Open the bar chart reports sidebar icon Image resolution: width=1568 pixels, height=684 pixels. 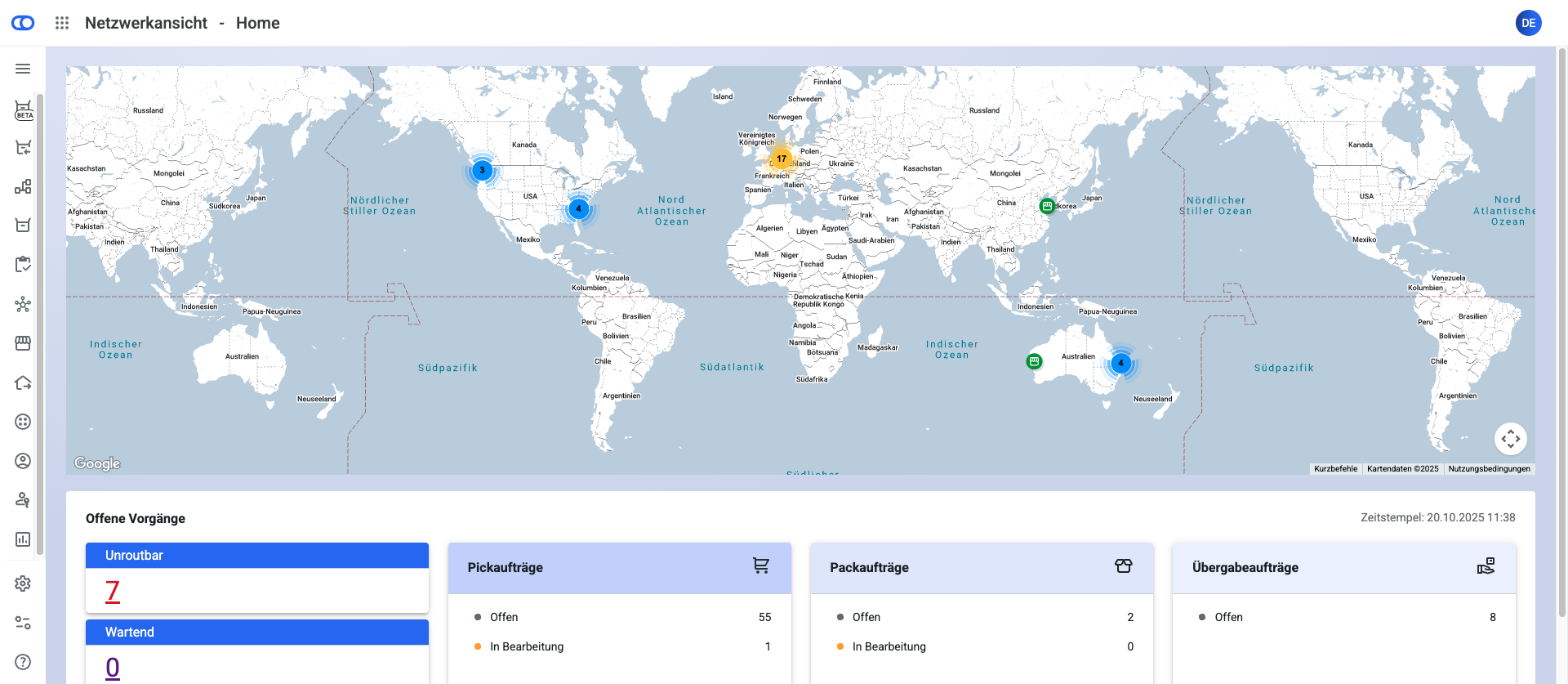click(23, 539)
